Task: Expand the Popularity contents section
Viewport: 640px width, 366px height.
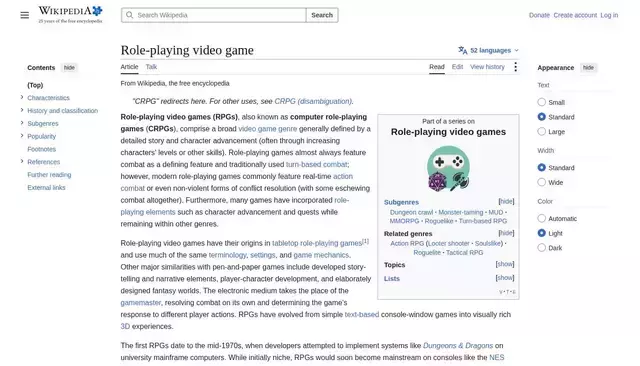Action: (x=22, y=135)
